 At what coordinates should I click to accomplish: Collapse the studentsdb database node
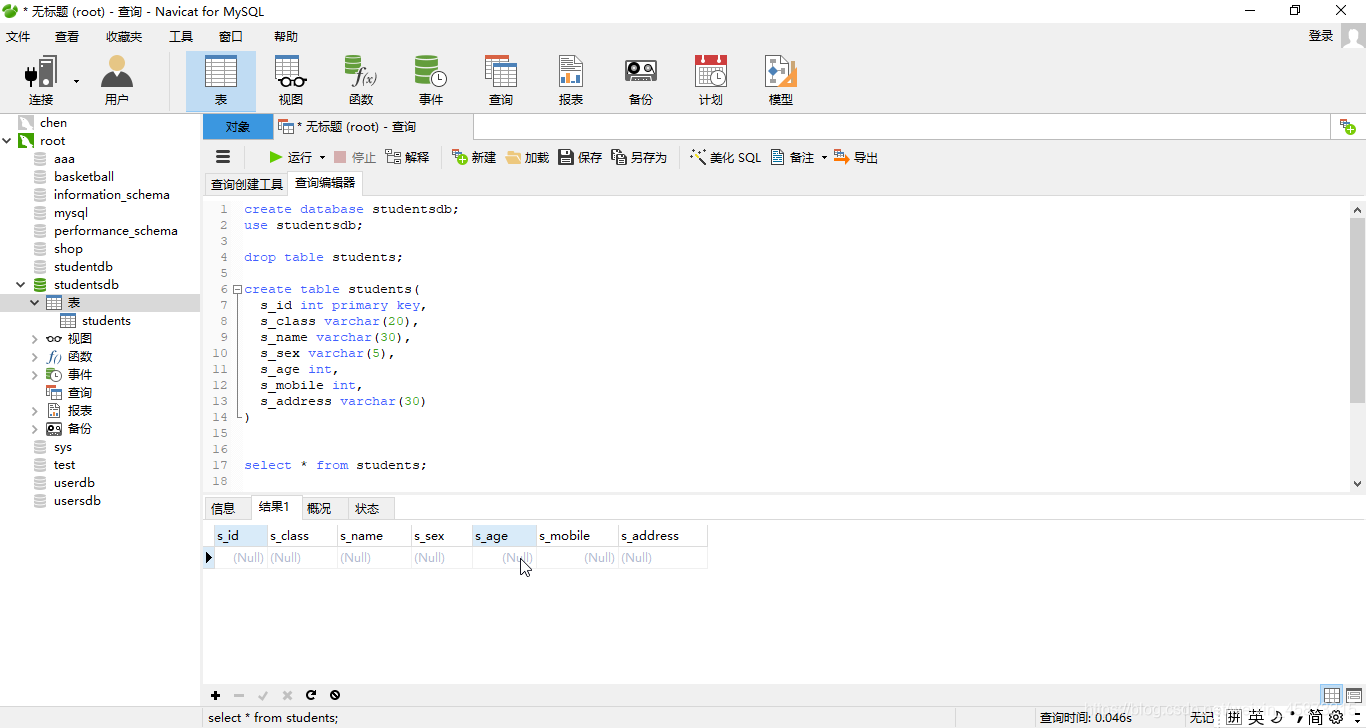pyautogui.click(x=21, y=285)
